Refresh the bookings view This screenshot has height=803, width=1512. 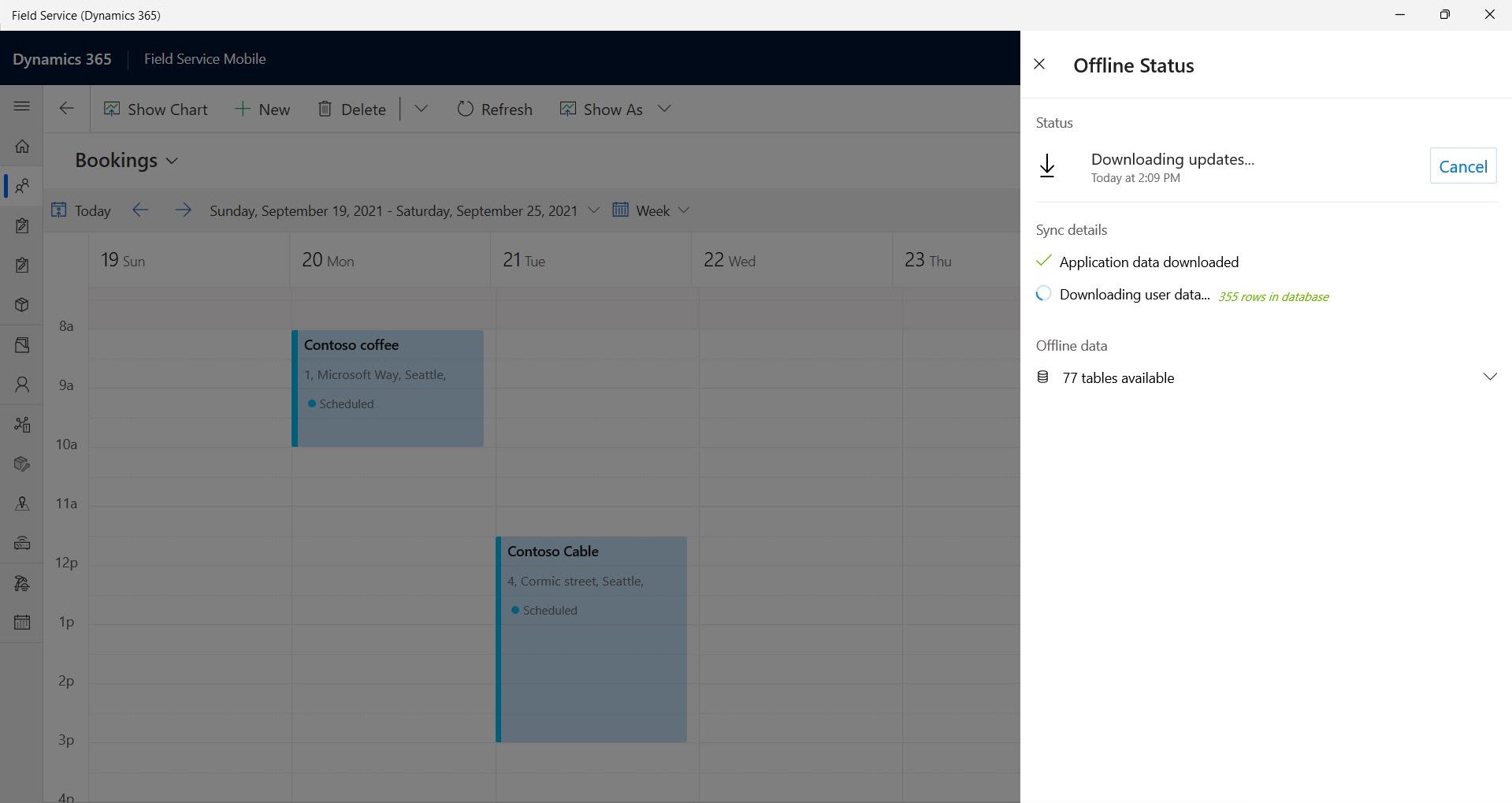coord(495,110)
